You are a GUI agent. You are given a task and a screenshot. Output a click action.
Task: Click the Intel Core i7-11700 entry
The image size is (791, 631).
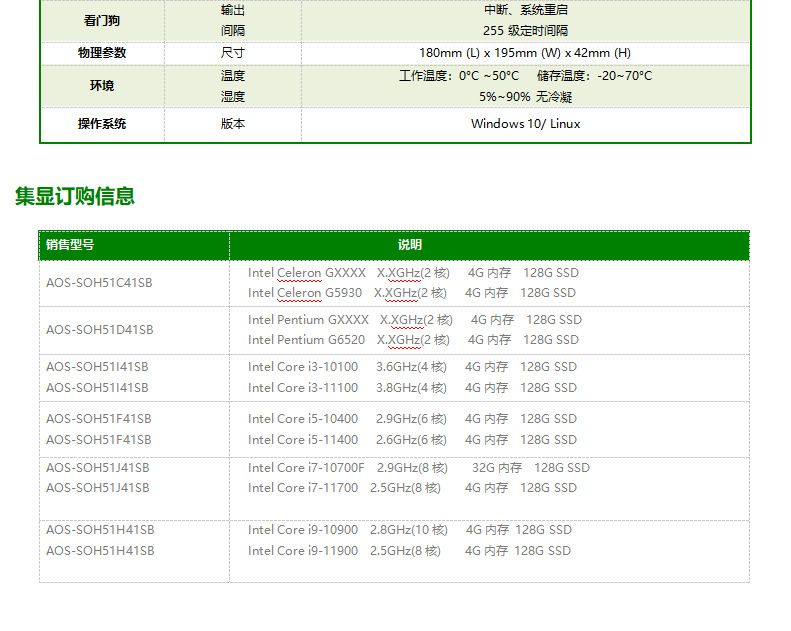point(412,488)
